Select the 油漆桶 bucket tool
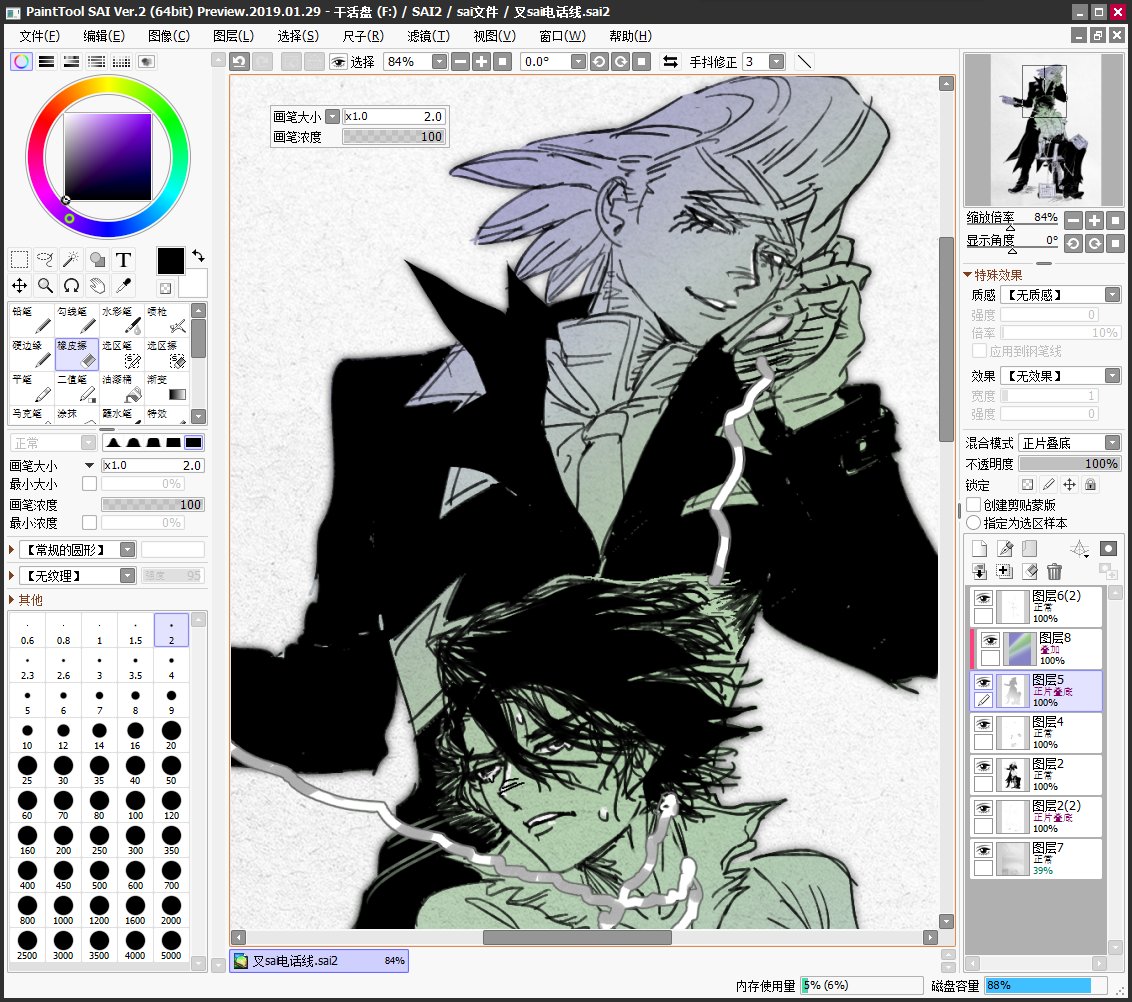1132x1002 pixels. point(121,388)
